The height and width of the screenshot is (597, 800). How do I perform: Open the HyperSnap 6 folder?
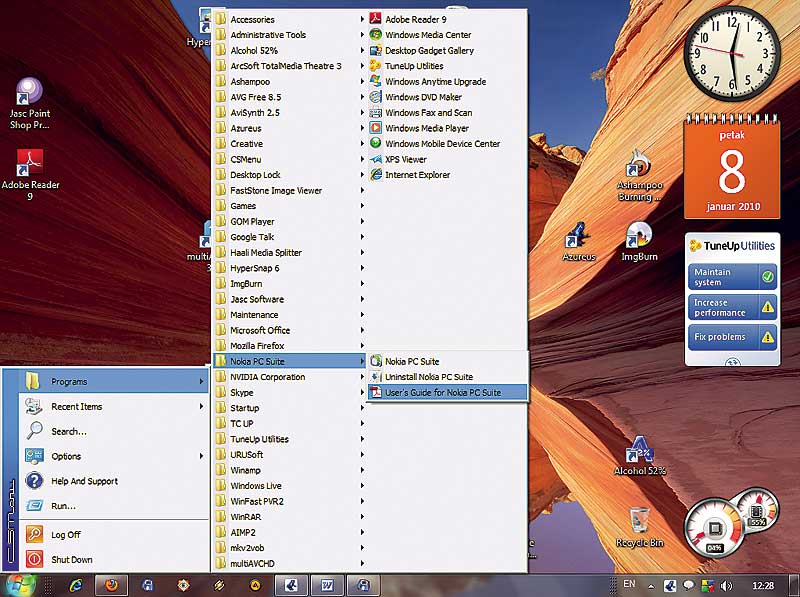coord(290,268)
